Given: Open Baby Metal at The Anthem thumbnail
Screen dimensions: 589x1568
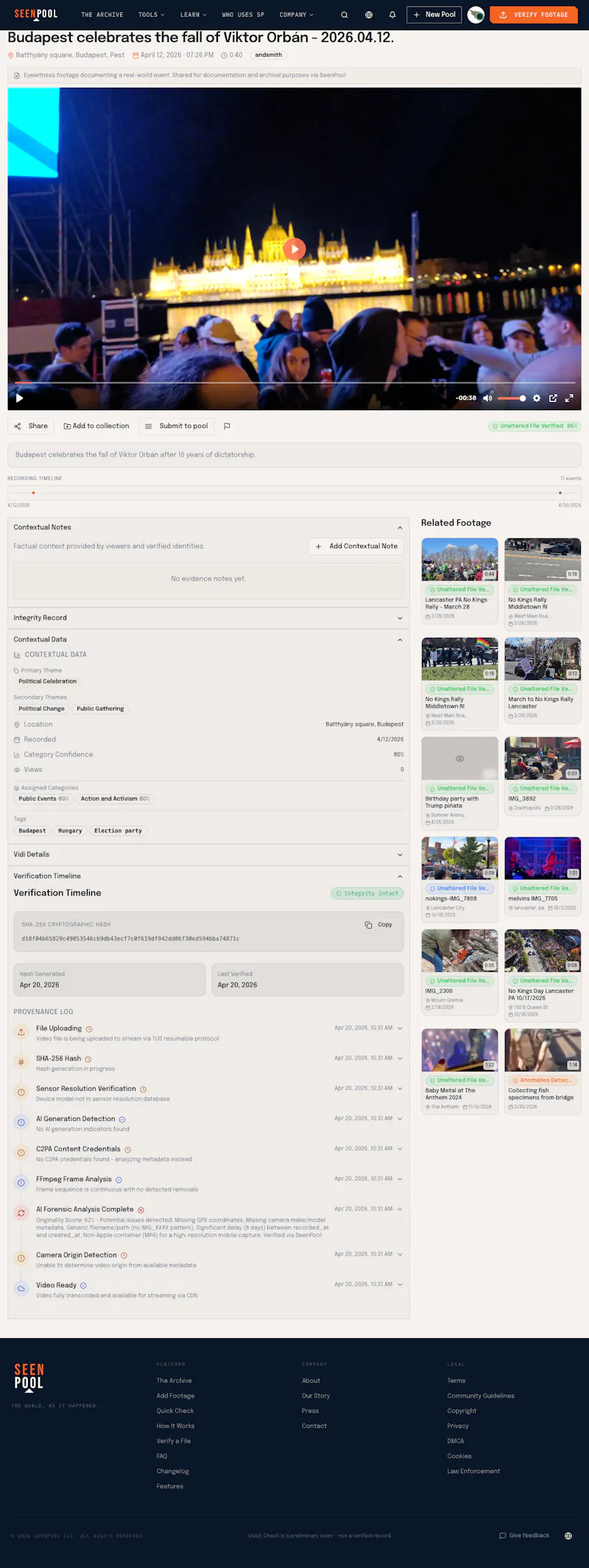Looking at the screenshot, I should pyautogui.click(x=459, y=1050).
